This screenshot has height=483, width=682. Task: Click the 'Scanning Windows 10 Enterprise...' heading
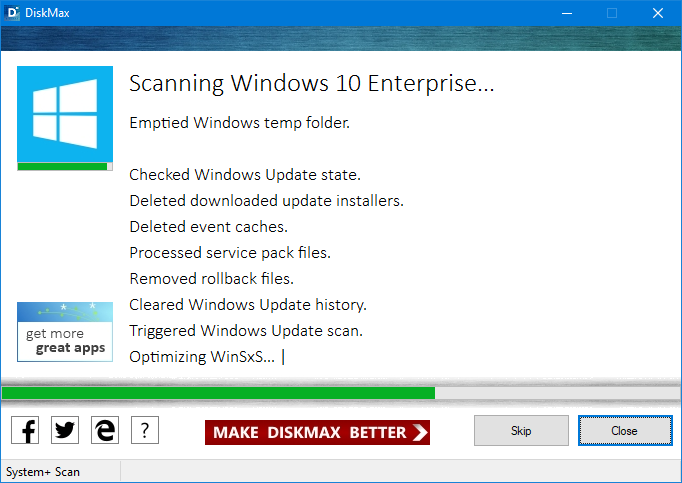coord(312,83)
